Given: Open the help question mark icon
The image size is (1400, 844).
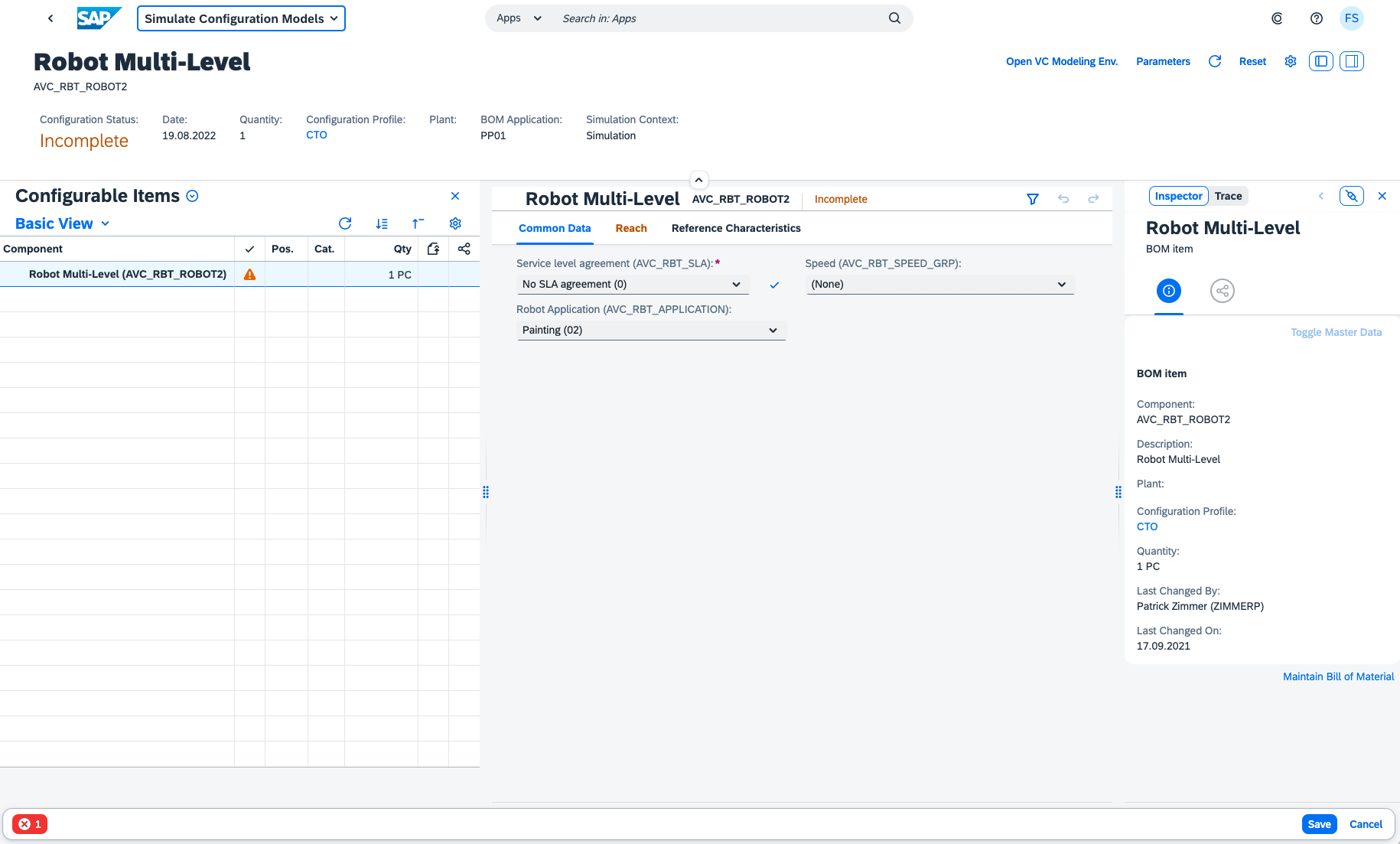Looking at the screenshot, I should pos(1317,18).
